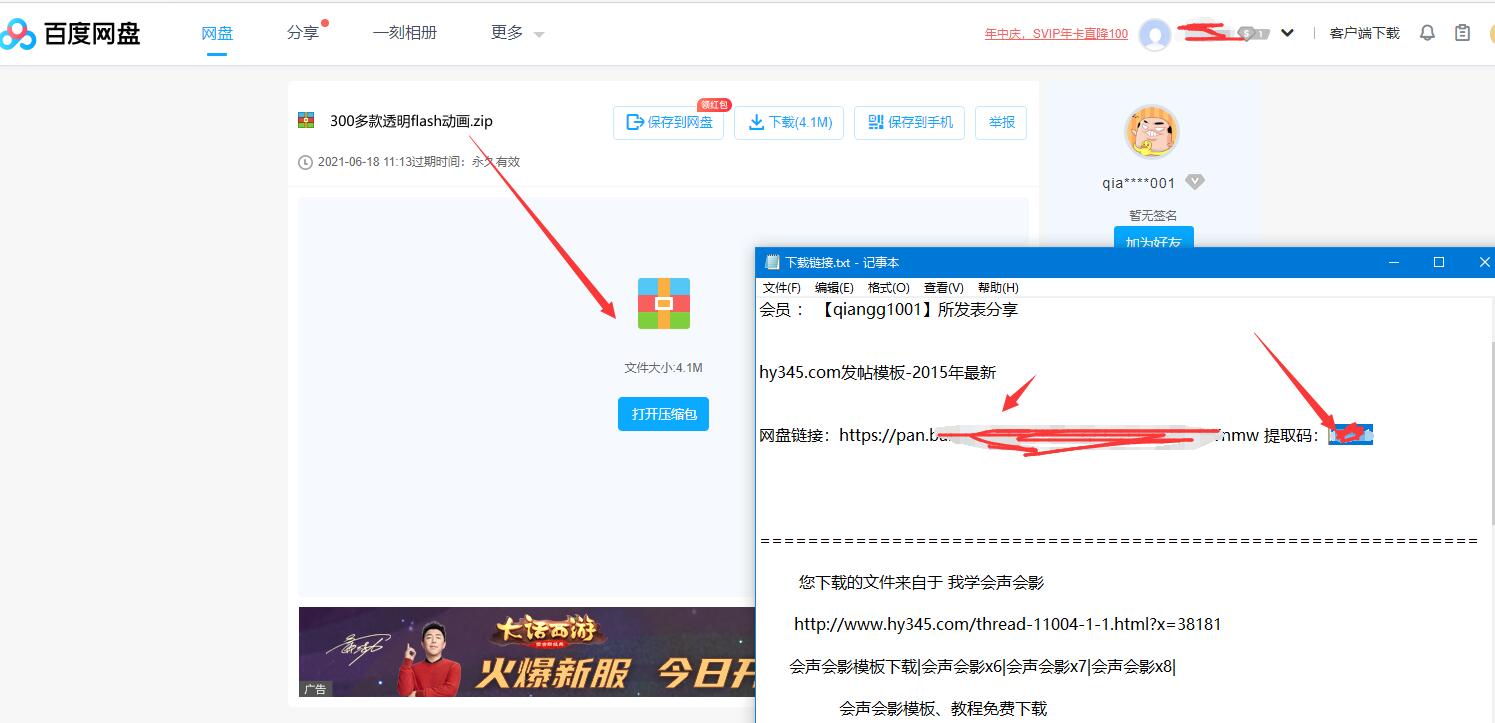Click the hy345.com thread URL text in Notepad
Image resolution: width=1495 pixels, height=723 pixels.
pyautogui.click(x=1008, y=624)
